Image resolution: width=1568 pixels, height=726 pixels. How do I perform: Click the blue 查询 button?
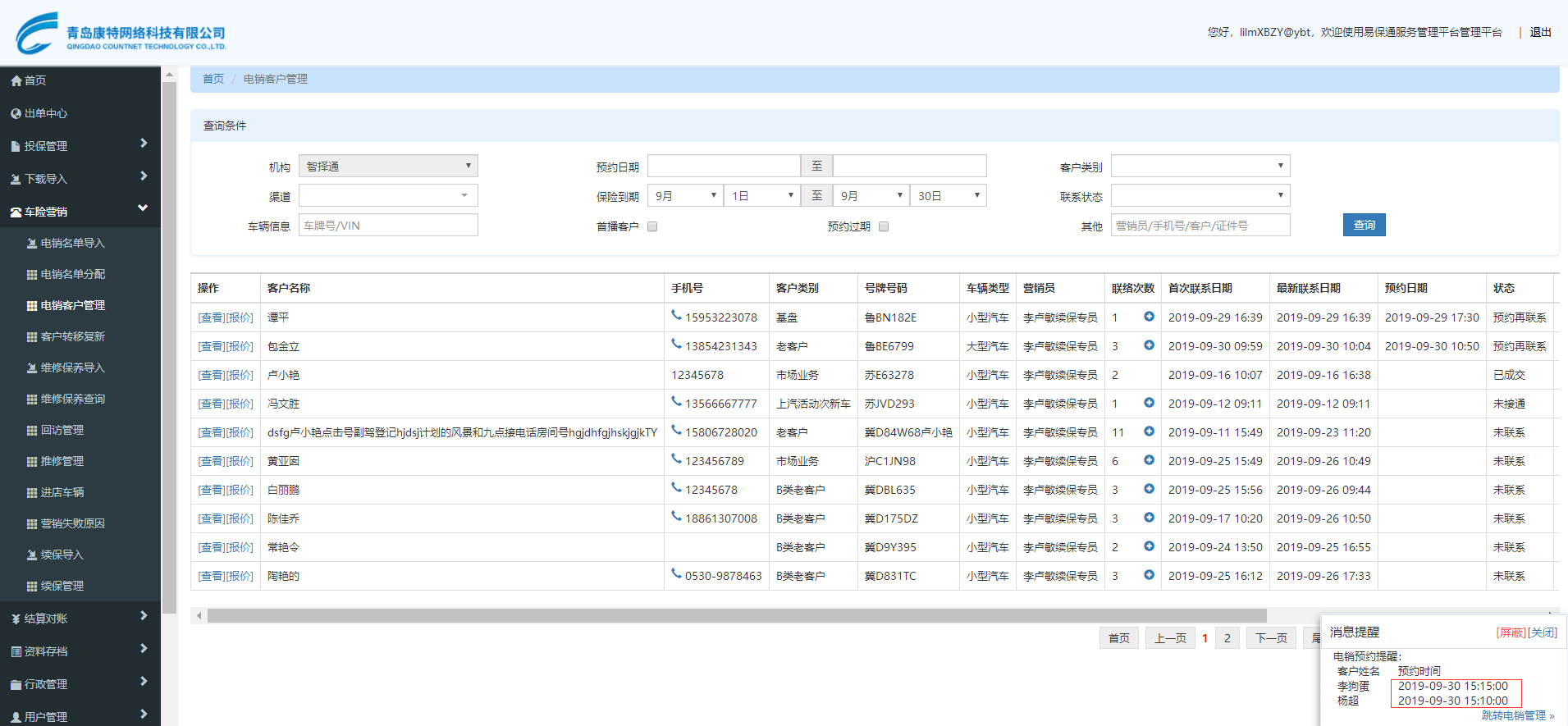1364,225
